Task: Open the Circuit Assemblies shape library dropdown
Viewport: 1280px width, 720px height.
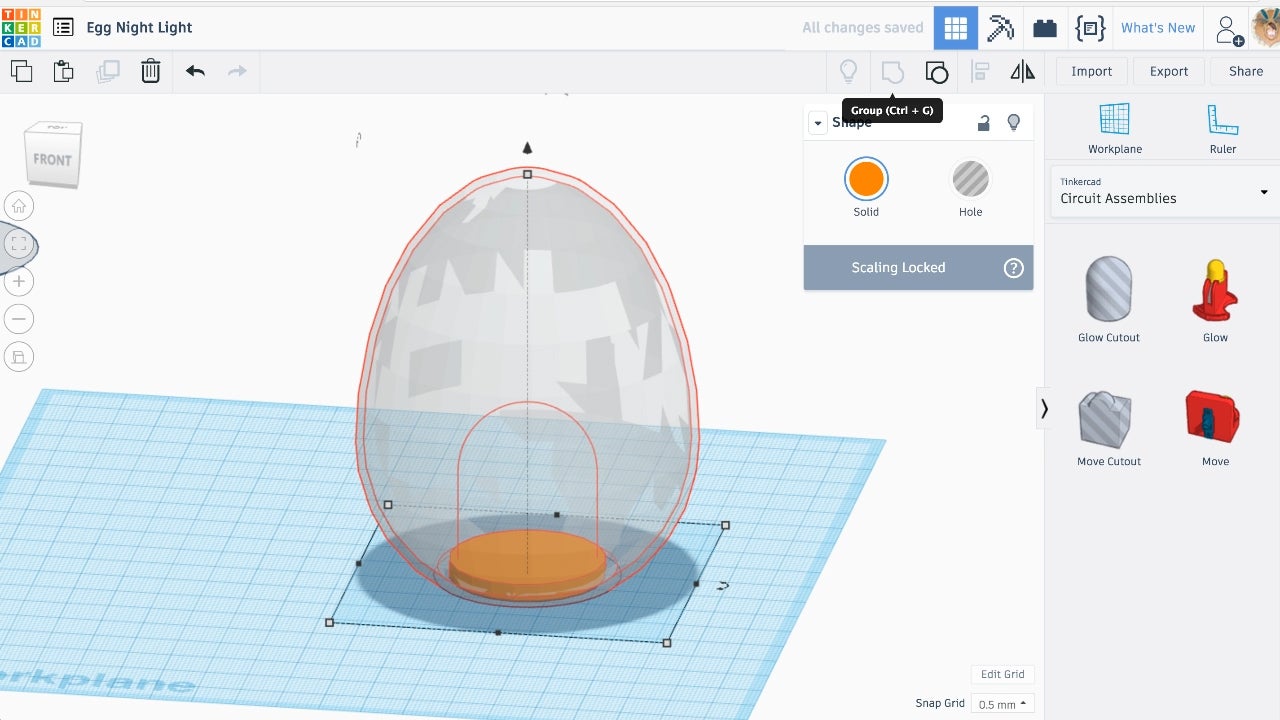Action: [1163, 191]
